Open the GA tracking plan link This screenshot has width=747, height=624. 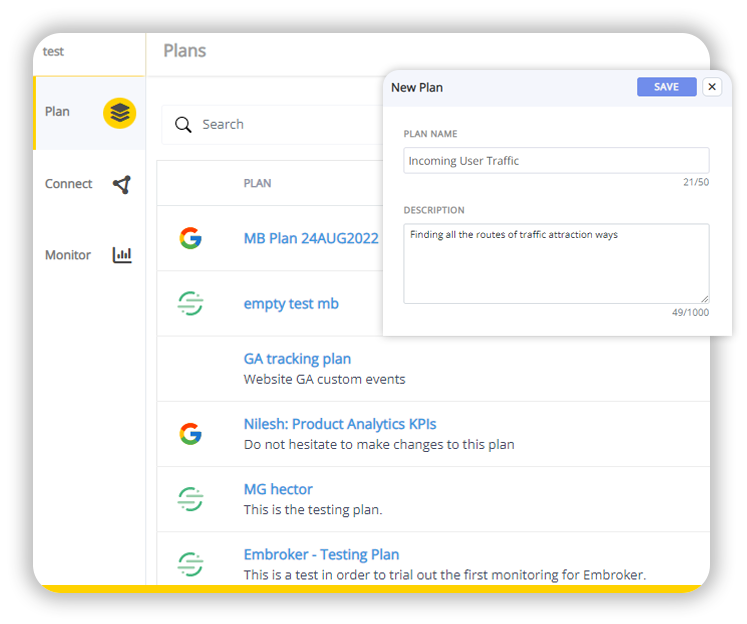click(x=297, y=359)
